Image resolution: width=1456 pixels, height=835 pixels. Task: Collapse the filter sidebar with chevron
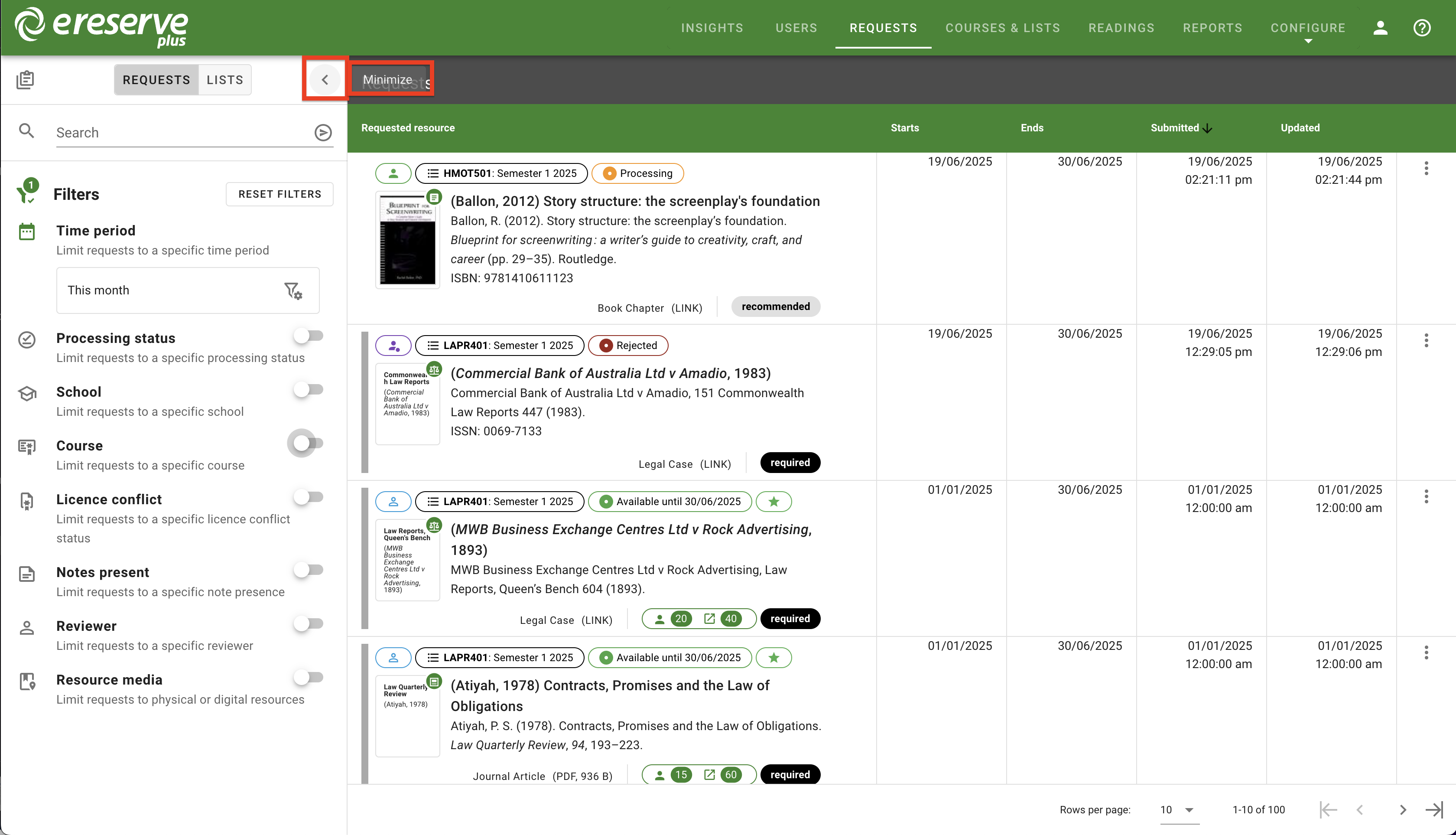click(x=325, y=80)
